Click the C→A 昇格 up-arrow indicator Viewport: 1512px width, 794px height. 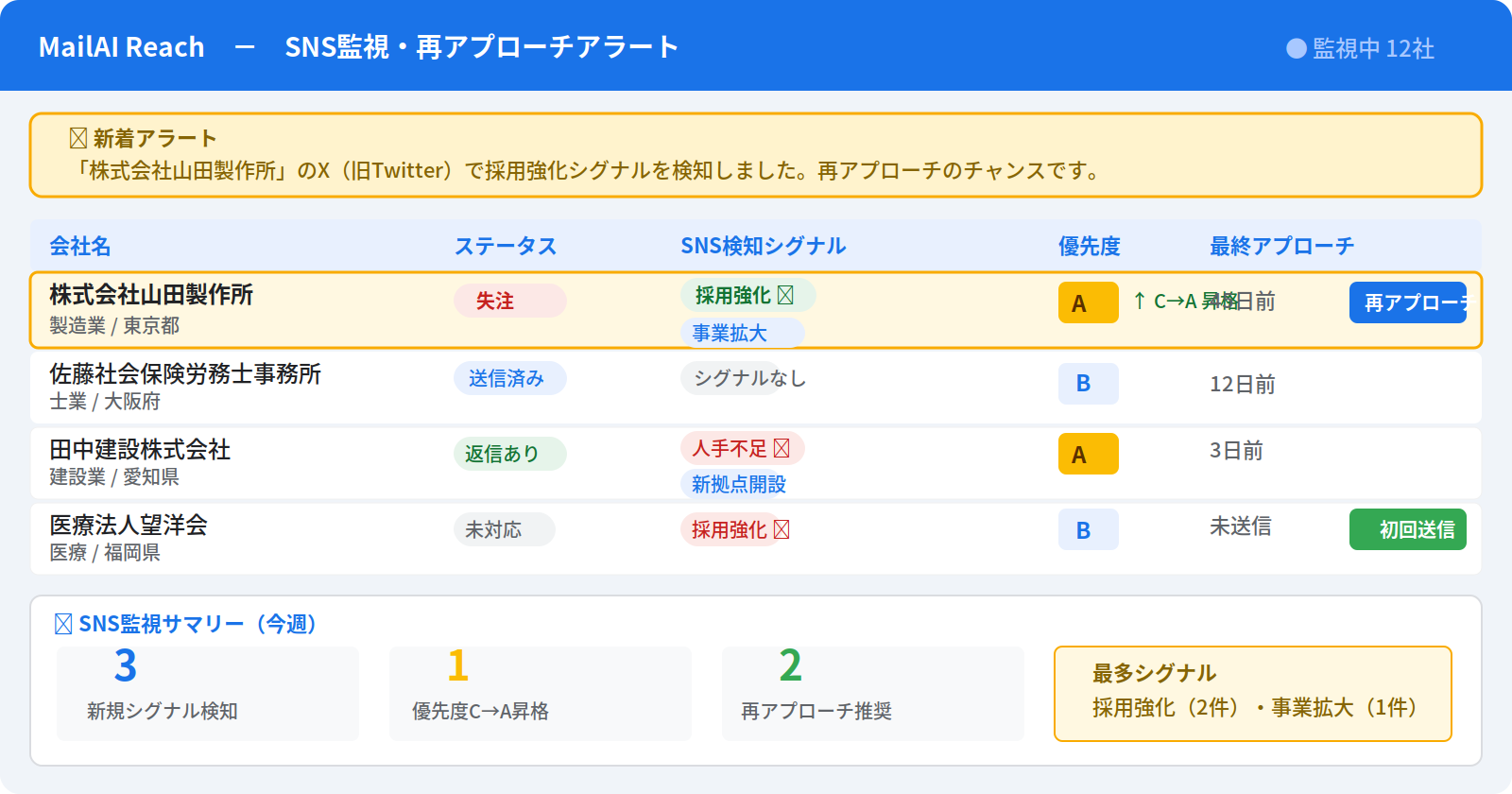1185,301
